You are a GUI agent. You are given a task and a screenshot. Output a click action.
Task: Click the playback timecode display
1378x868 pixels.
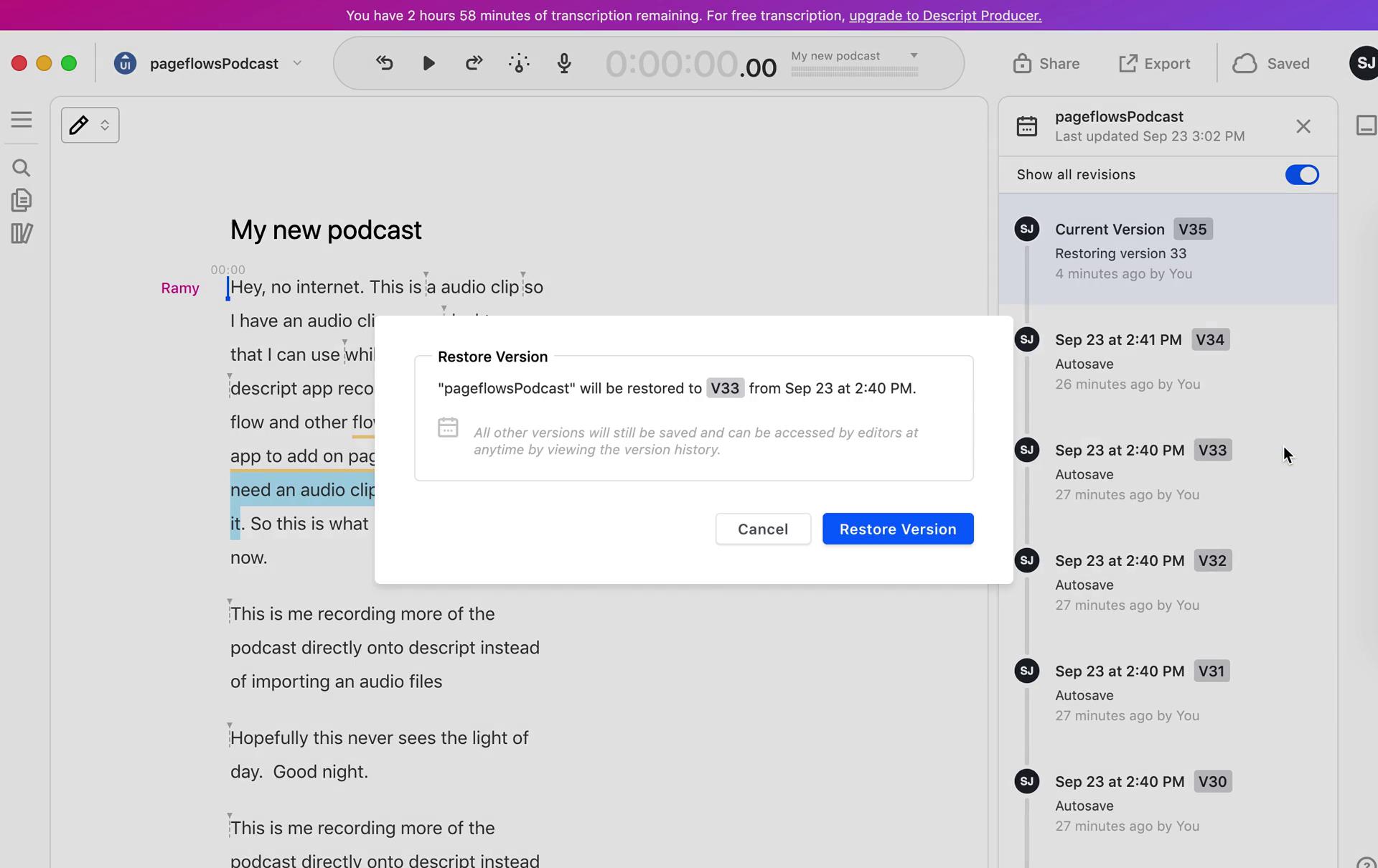pyautogui.click(x=690, y=64)
